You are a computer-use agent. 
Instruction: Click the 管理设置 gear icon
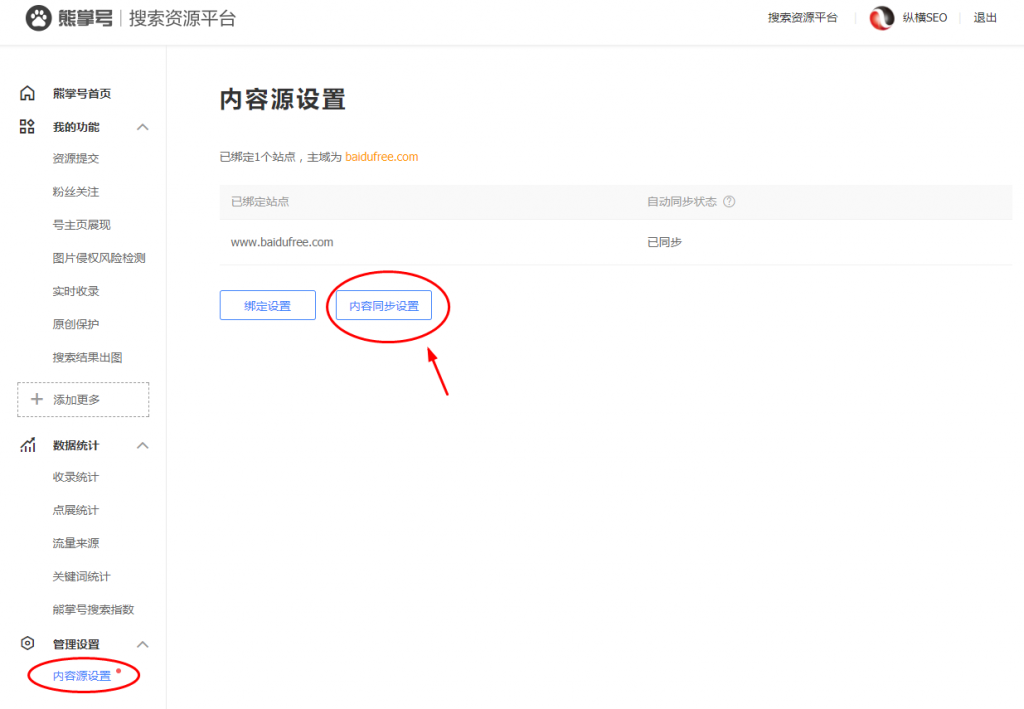(x=26, y=644)
